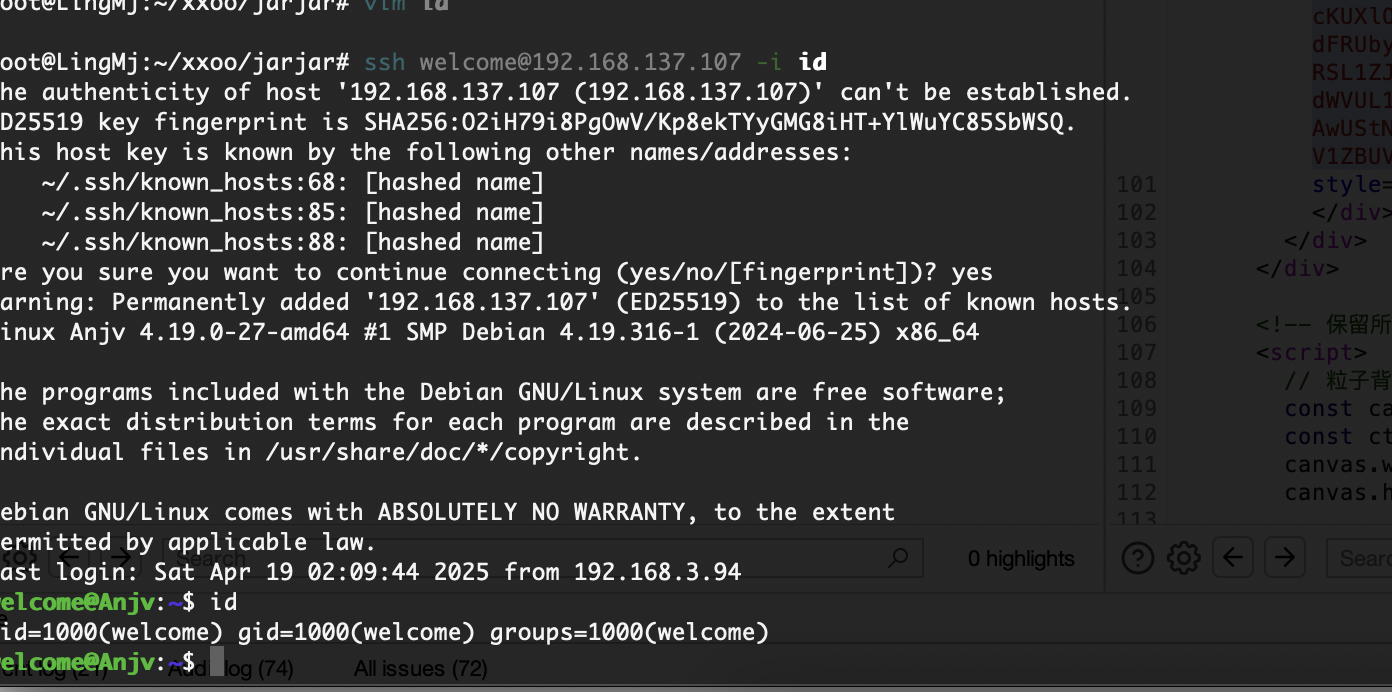Click the ssh command line in terminal
Screen dimensions: 1392x692
596,62
